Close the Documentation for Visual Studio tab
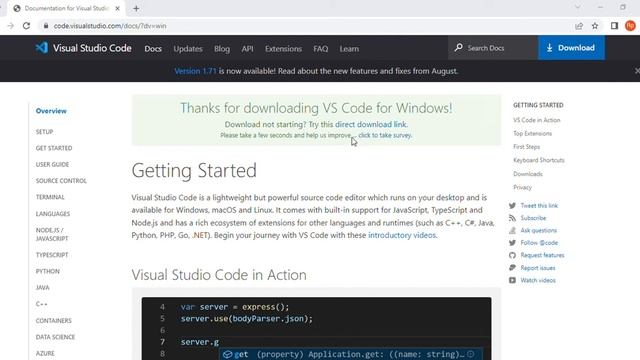Viewport: 640px width, 360px height. [x=118, y=8]
